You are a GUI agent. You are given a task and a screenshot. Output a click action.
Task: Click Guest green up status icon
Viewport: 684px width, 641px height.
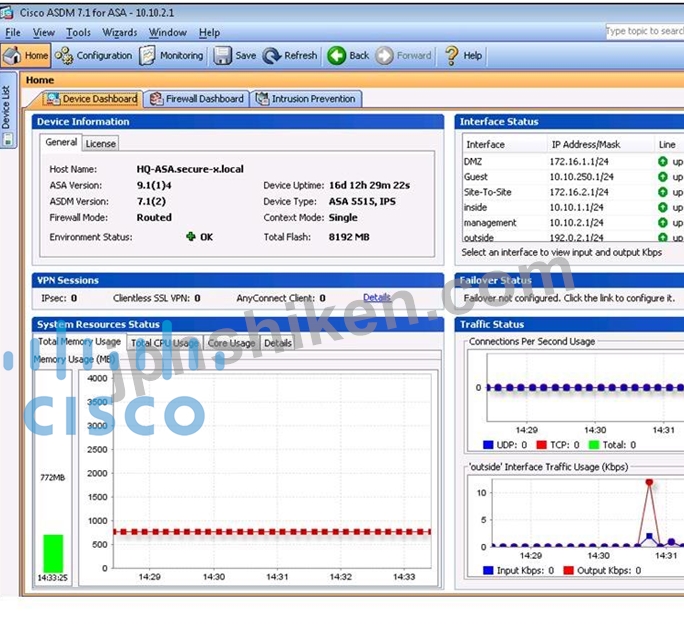click(x=663, y=177)
